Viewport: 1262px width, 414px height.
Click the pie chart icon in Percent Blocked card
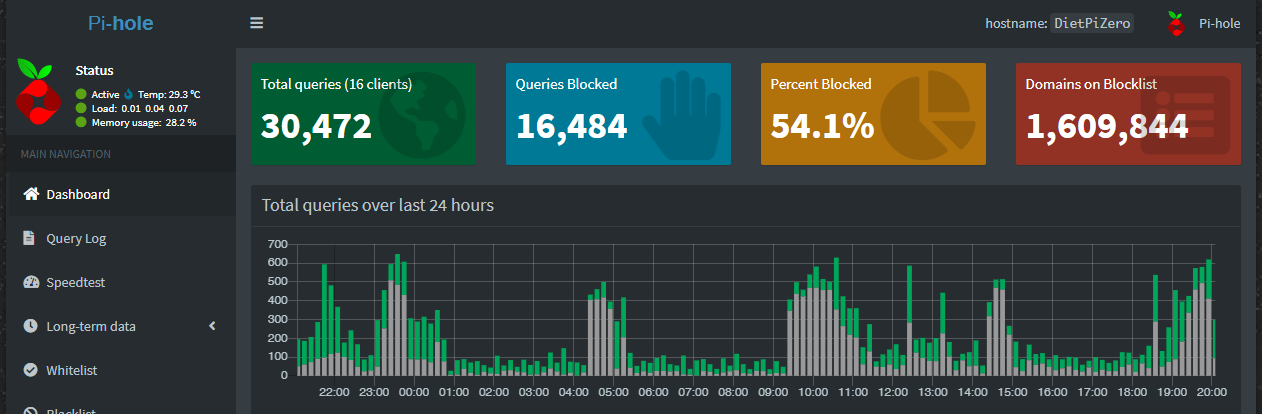tap(929, 114)
